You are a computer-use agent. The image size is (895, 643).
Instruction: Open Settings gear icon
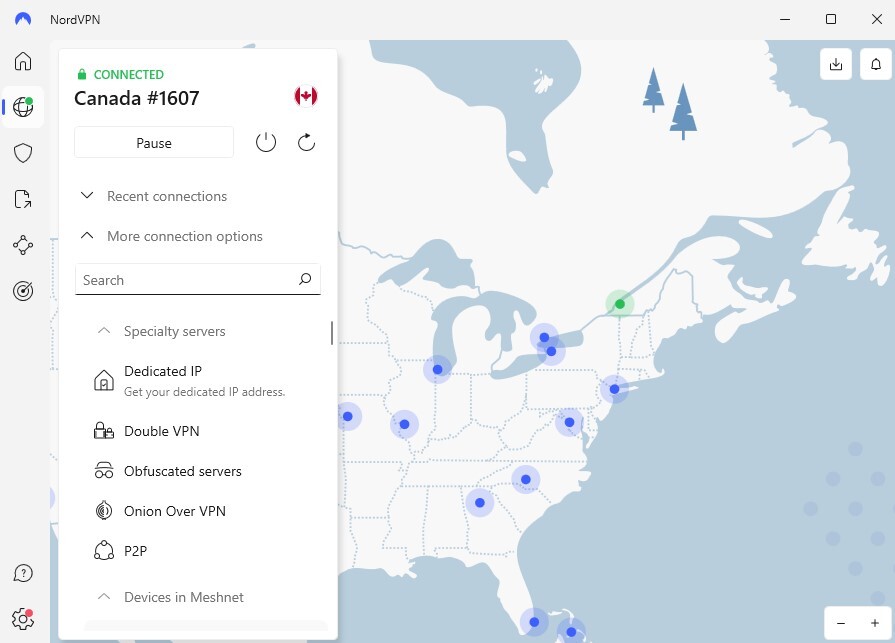[23, 618]
